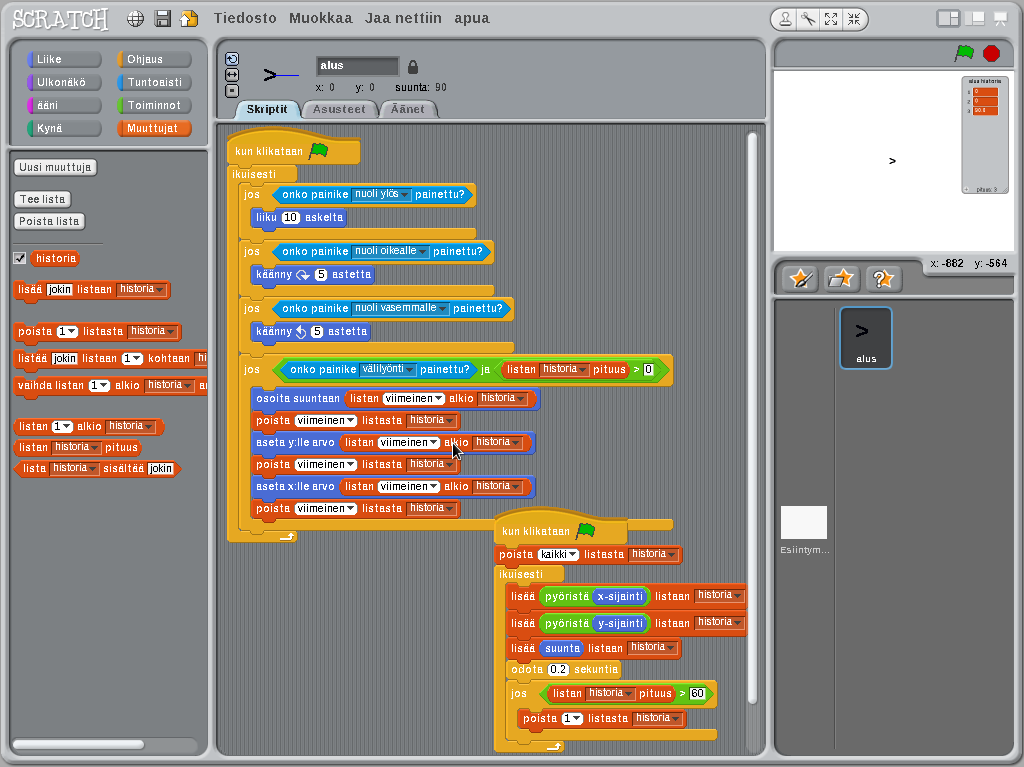The height and width of the screenshot is (767, 1024).
Task: Select the delete scissors tool
Action: coord(808,20)
